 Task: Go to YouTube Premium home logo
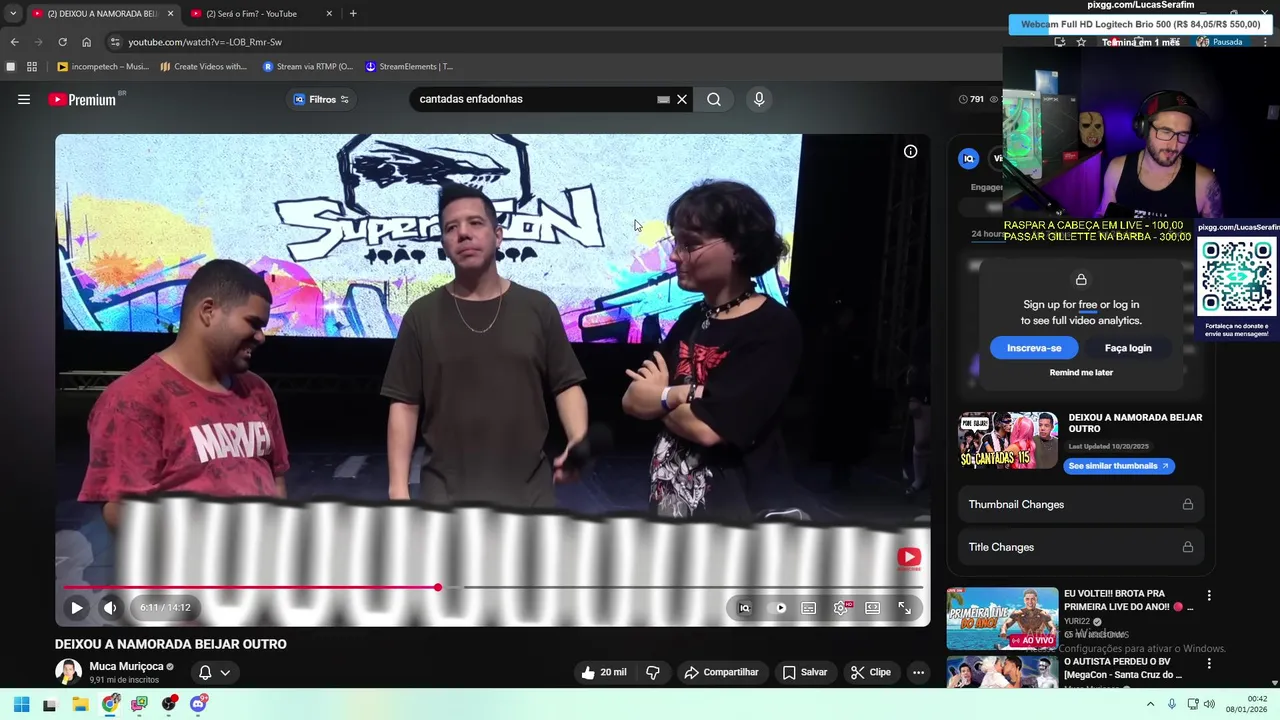pyautogui.click(x=82, y=99)
